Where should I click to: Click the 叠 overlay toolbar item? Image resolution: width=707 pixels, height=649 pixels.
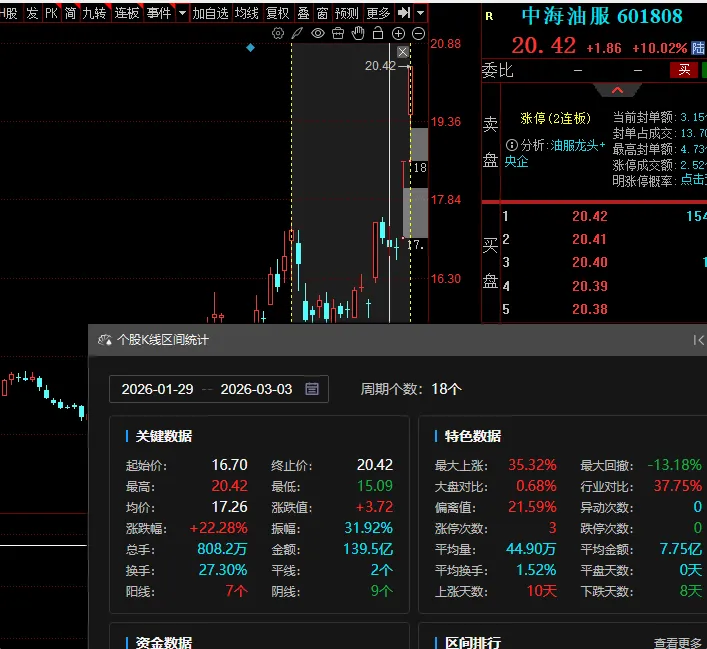(303, 14)
